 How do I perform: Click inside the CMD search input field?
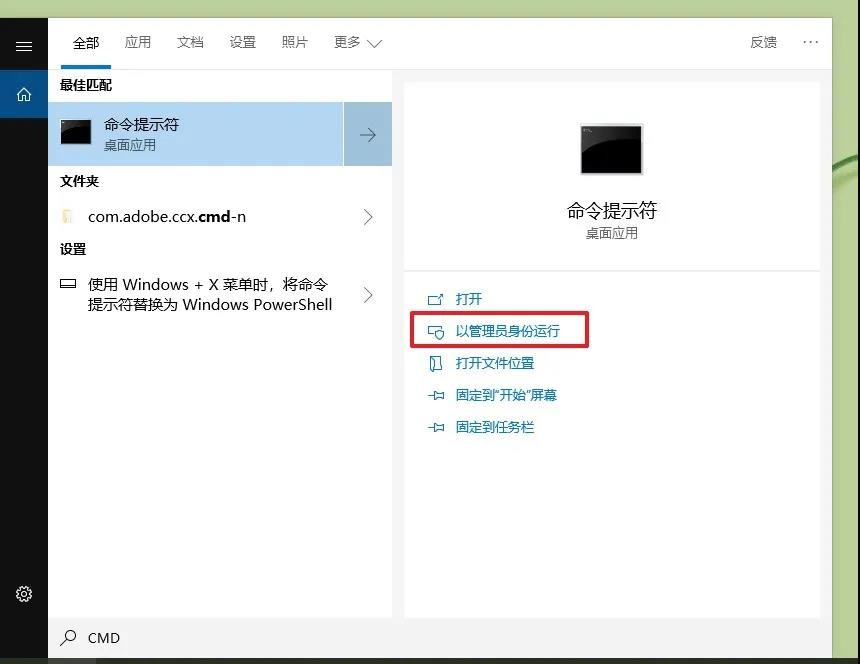[200, 637]
